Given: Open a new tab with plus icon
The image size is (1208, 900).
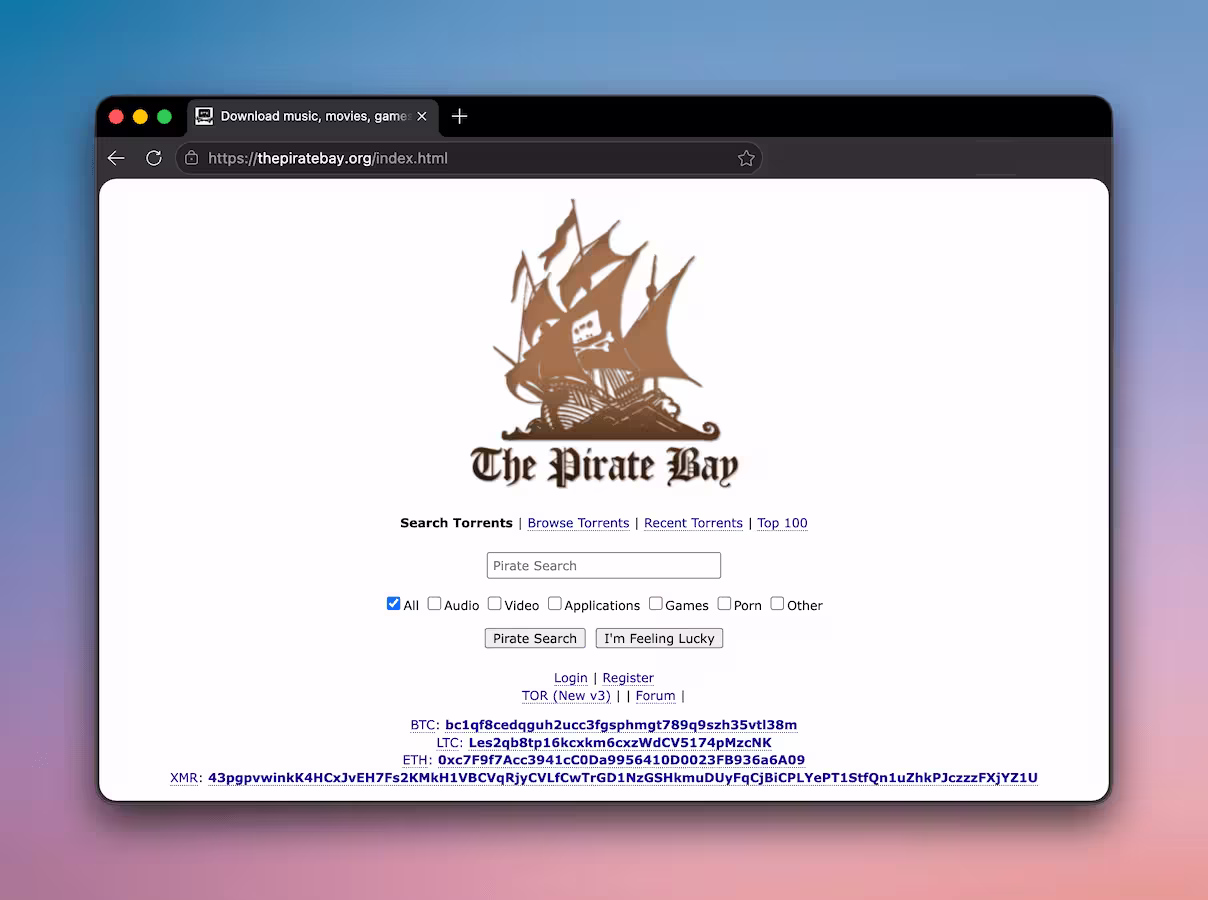Looking at the screenshot, I should click(459, 116).
